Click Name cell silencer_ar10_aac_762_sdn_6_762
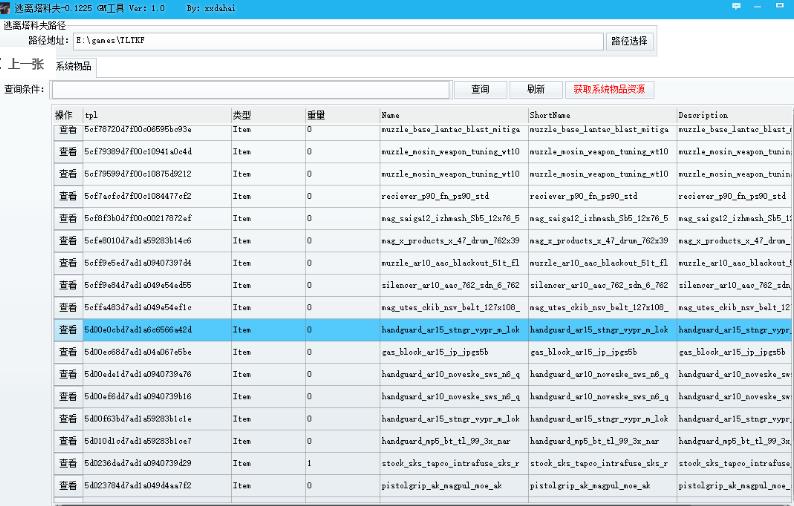Viewport: 794px width, 506px height. pyautogui.click(x=454, y=285)
